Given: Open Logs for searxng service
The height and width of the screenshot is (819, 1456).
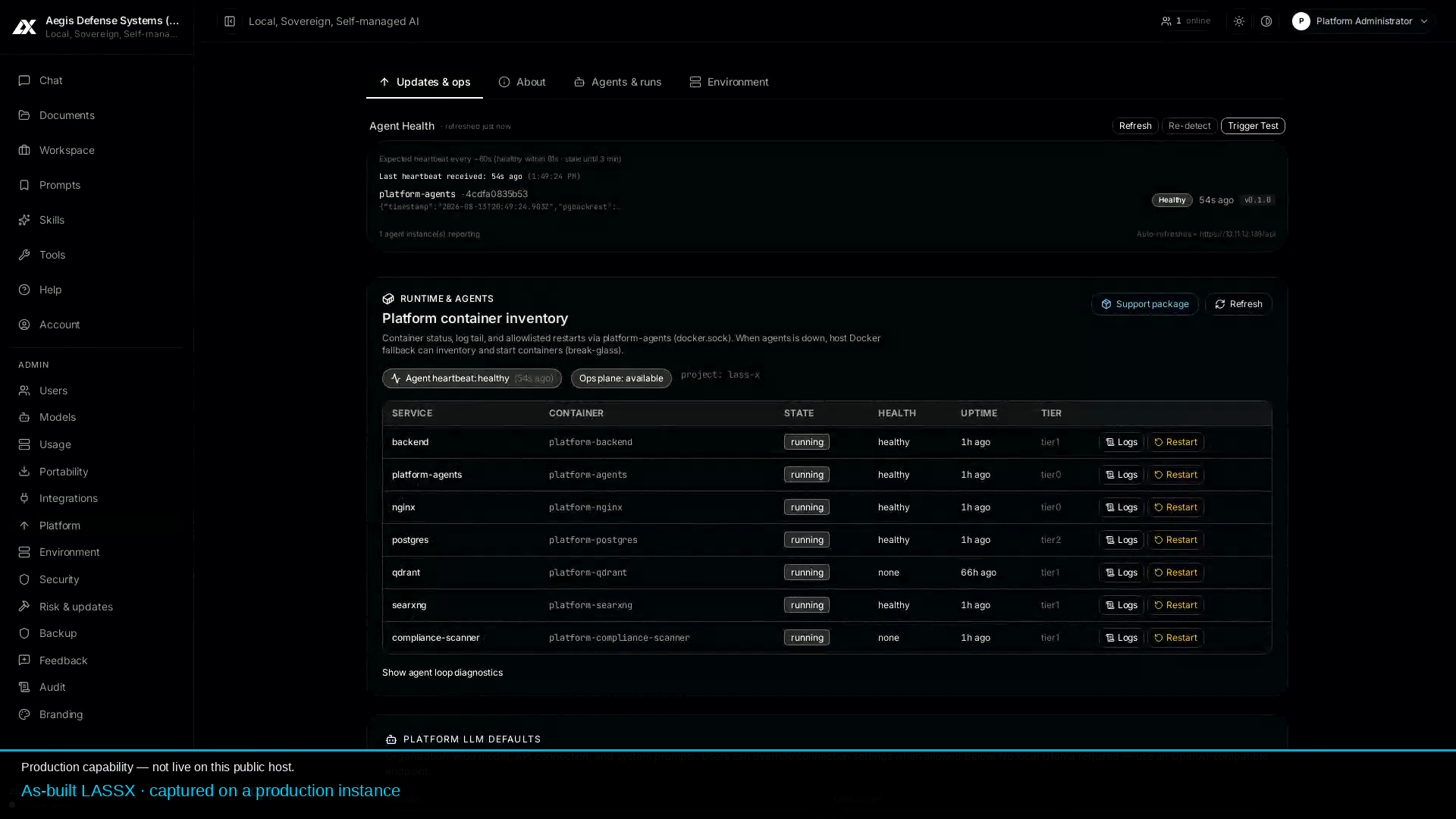Looking at the screenshot, I should click(x=1121, y=605).
